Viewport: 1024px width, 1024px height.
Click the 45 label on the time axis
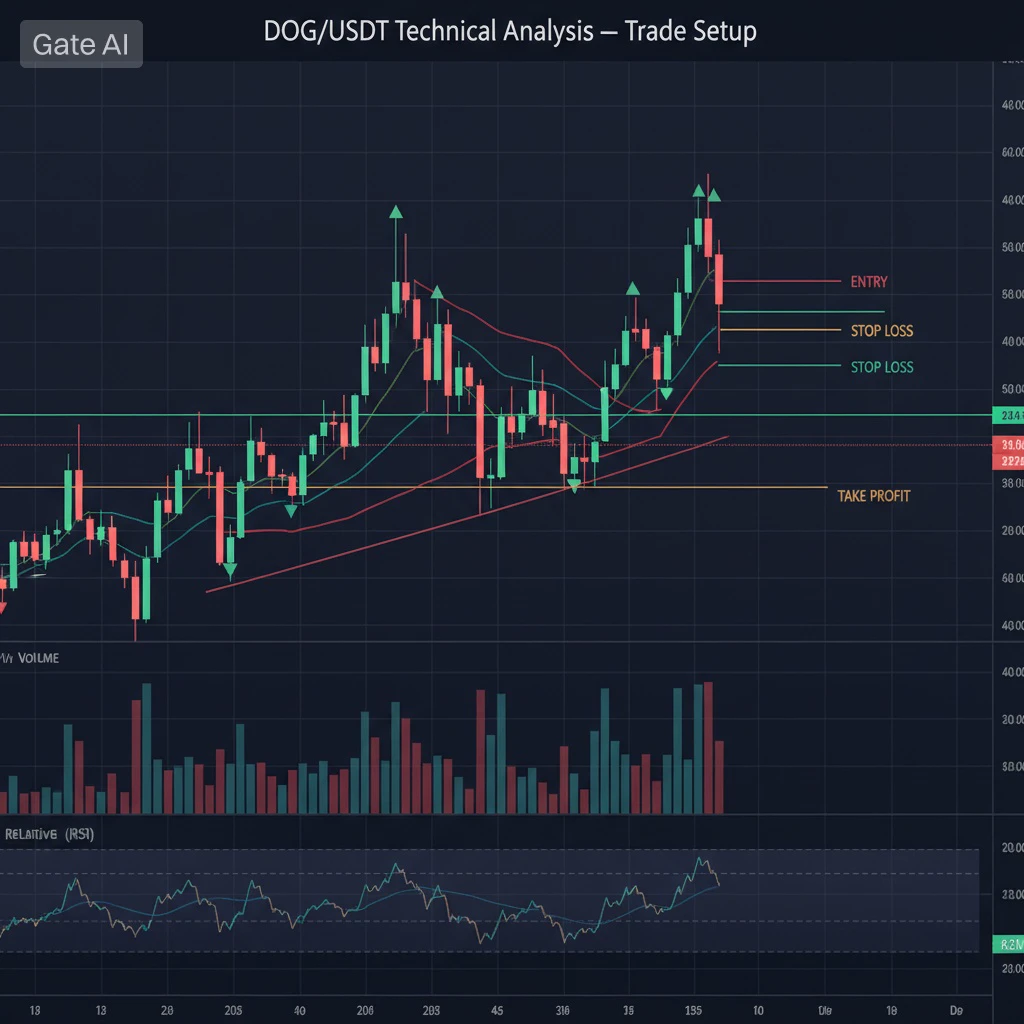click(497, 1010)
